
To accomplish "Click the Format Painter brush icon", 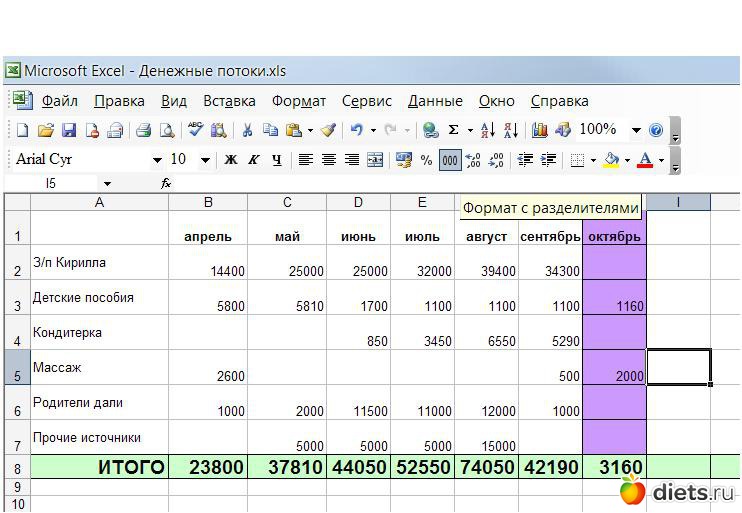I will pyautogui.click(x=328, y=130).
